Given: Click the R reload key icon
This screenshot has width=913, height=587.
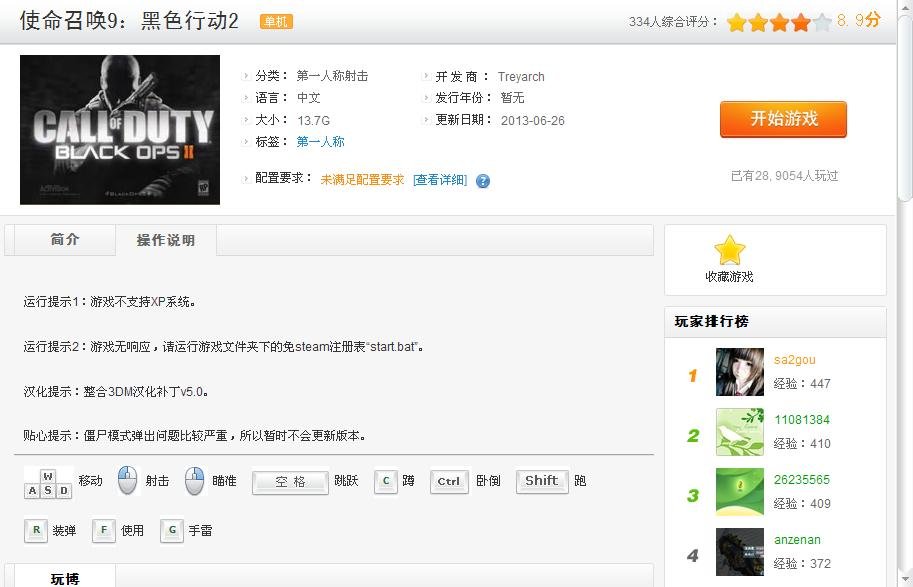Looking at the screenshot, I should [36, 531].
